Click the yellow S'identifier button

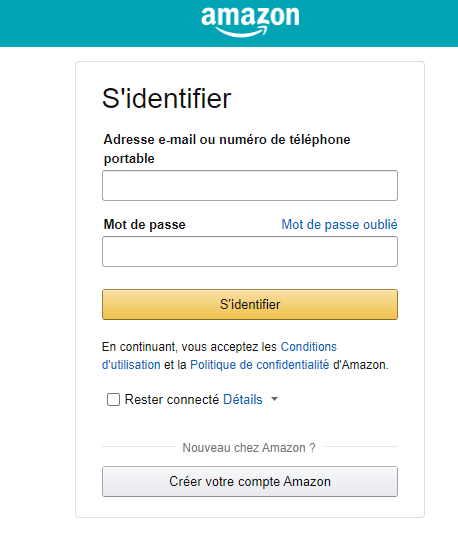[250, 305]
